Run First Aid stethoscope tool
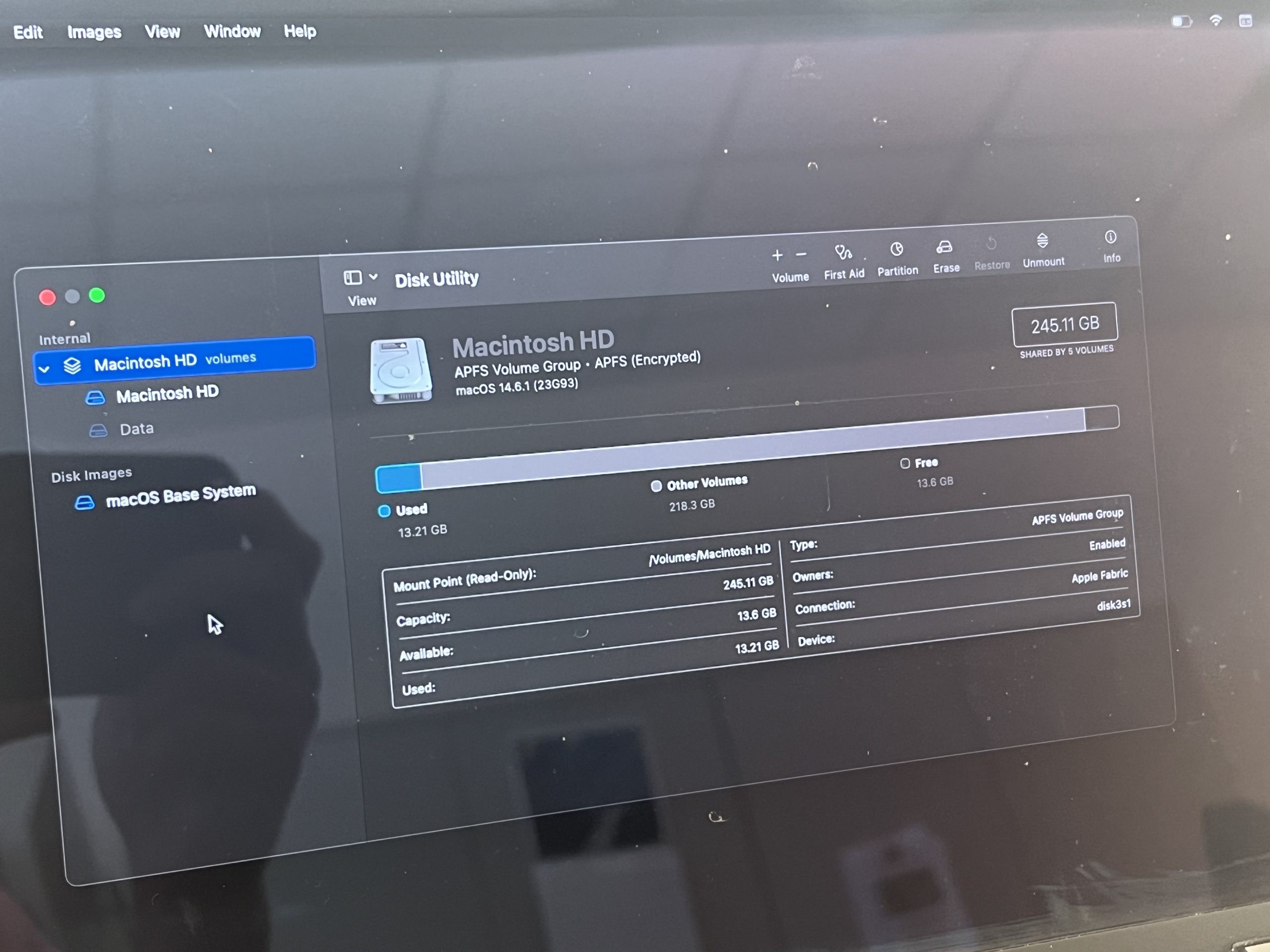This screenshot has height=952, width=1270. click(x=843, y=252)
